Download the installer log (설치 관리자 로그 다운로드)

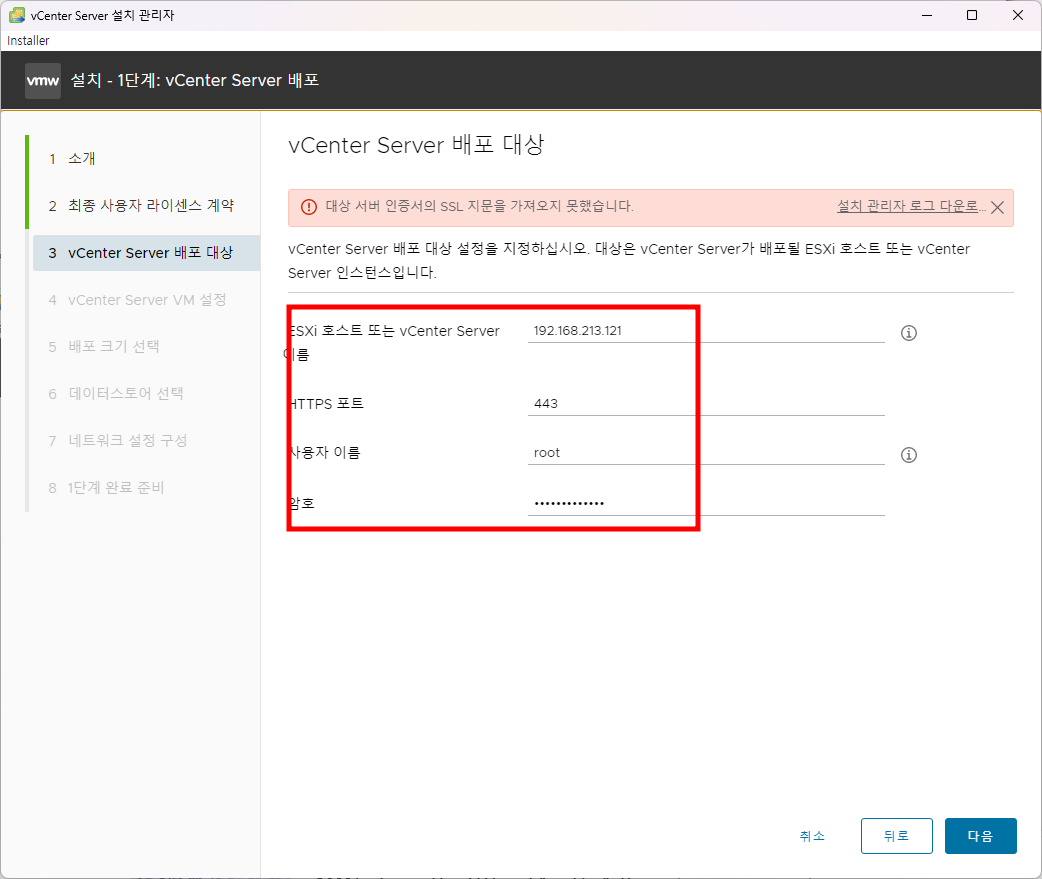point(910,206)
